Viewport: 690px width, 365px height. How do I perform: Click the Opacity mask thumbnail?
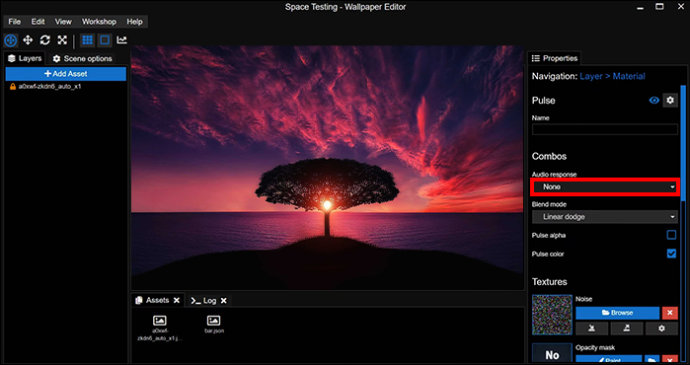(x=552, y=354)
